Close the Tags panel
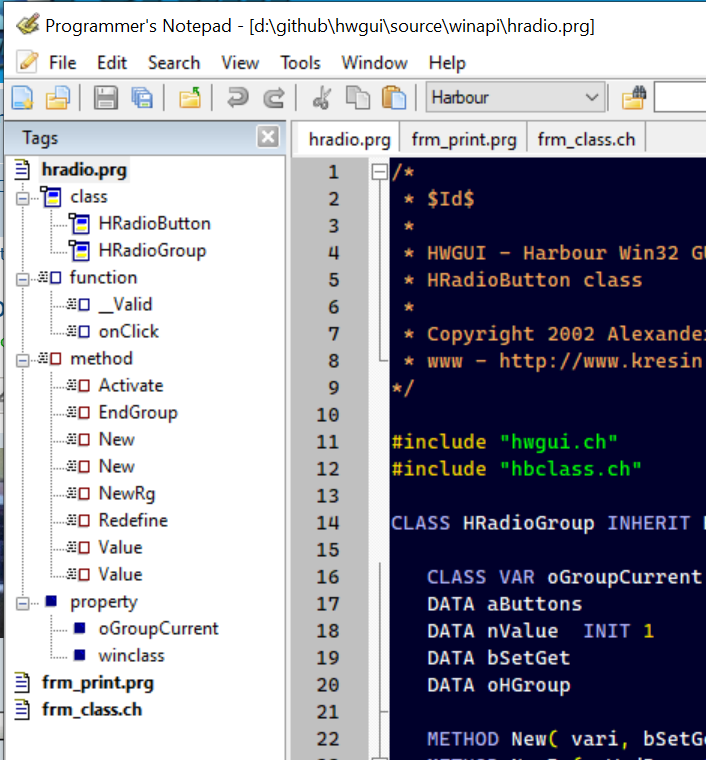 pos(267,138)
